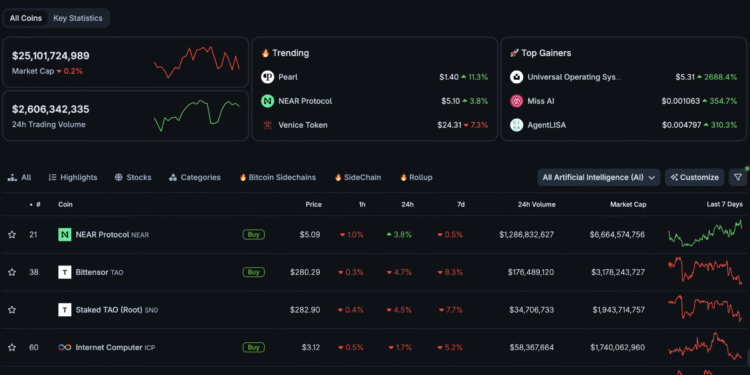Toggle the star for Staked TAO (Root)

coord(12,310)
